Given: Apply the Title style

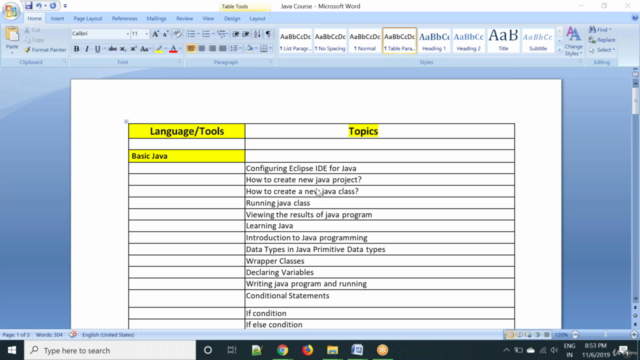Looking at the screenshot, I should [503, 41].
